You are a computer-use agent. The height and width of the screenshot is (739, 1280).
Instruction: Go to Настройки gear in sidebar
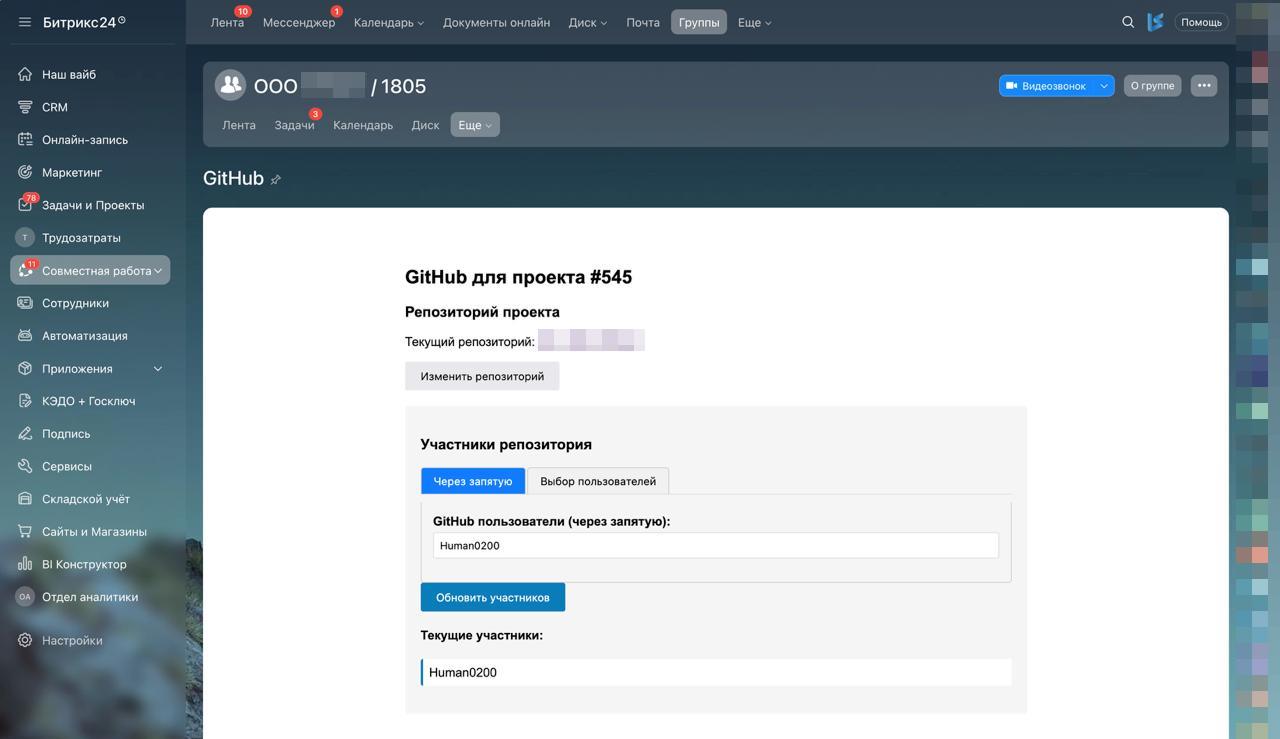(x=72, y=640)
